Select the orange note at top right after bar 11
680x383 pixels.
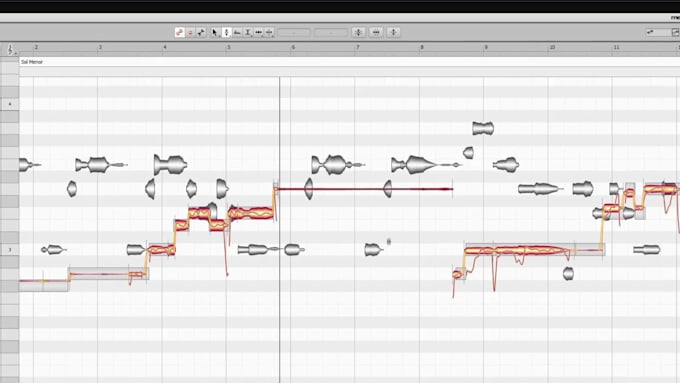660,189
